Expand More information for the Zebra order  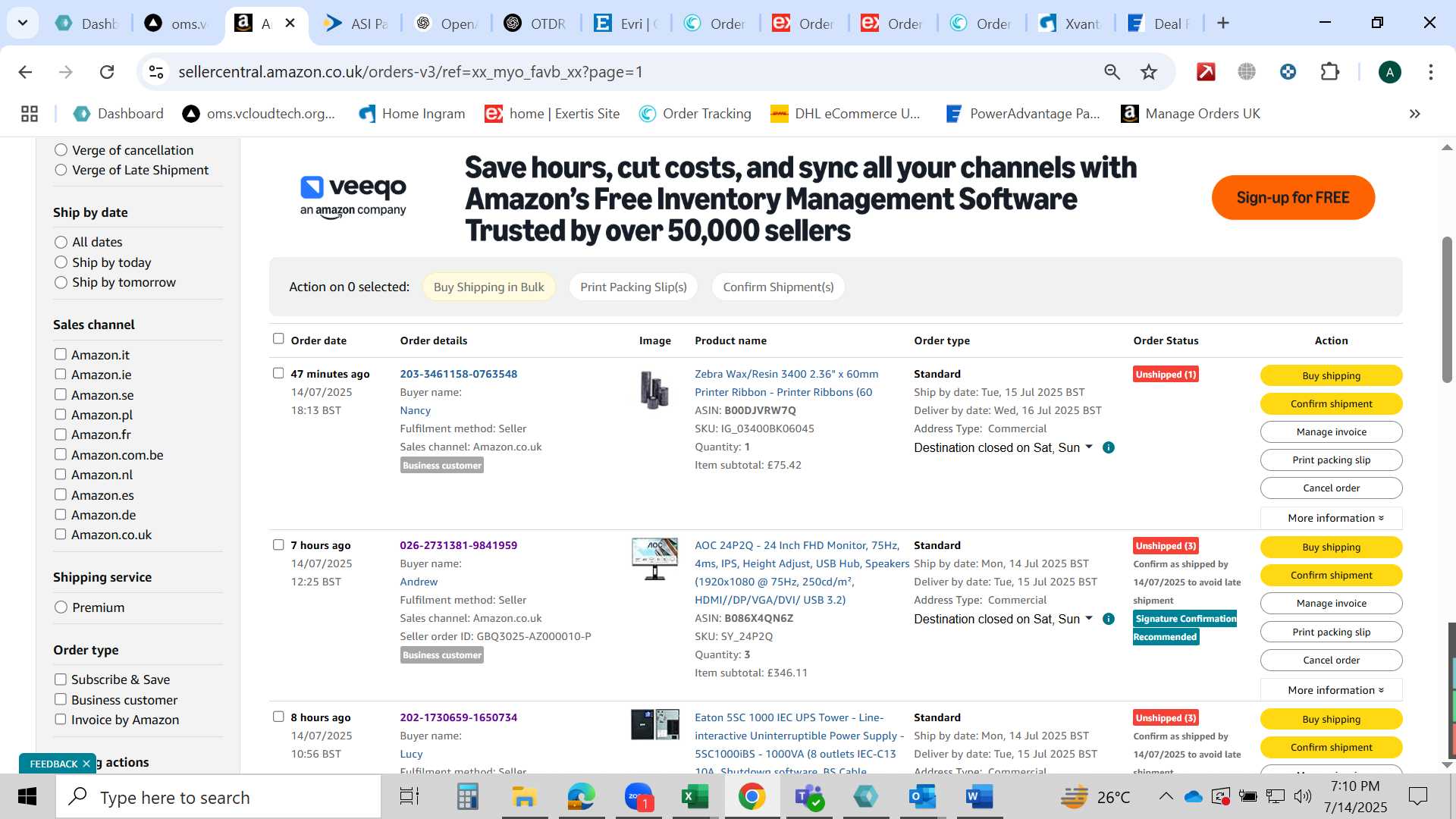[1331, 518]
